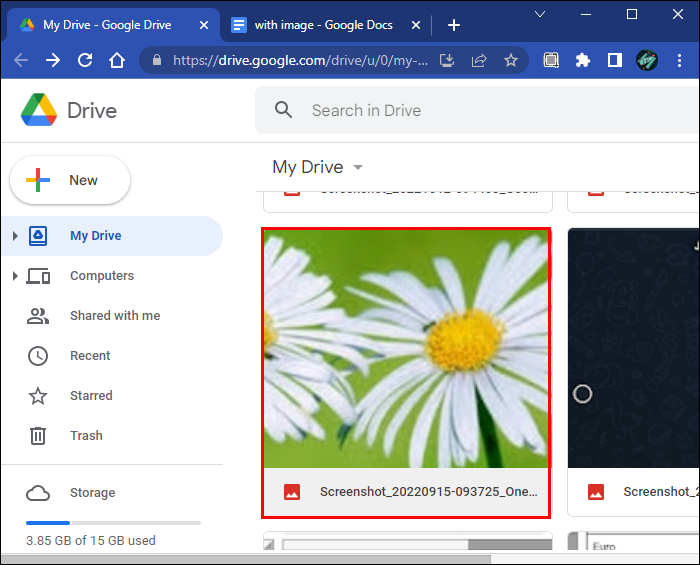The height and width of the screenshot is (565, 700).
Task: Open Storage details
Action: click(x=91, y=493)
